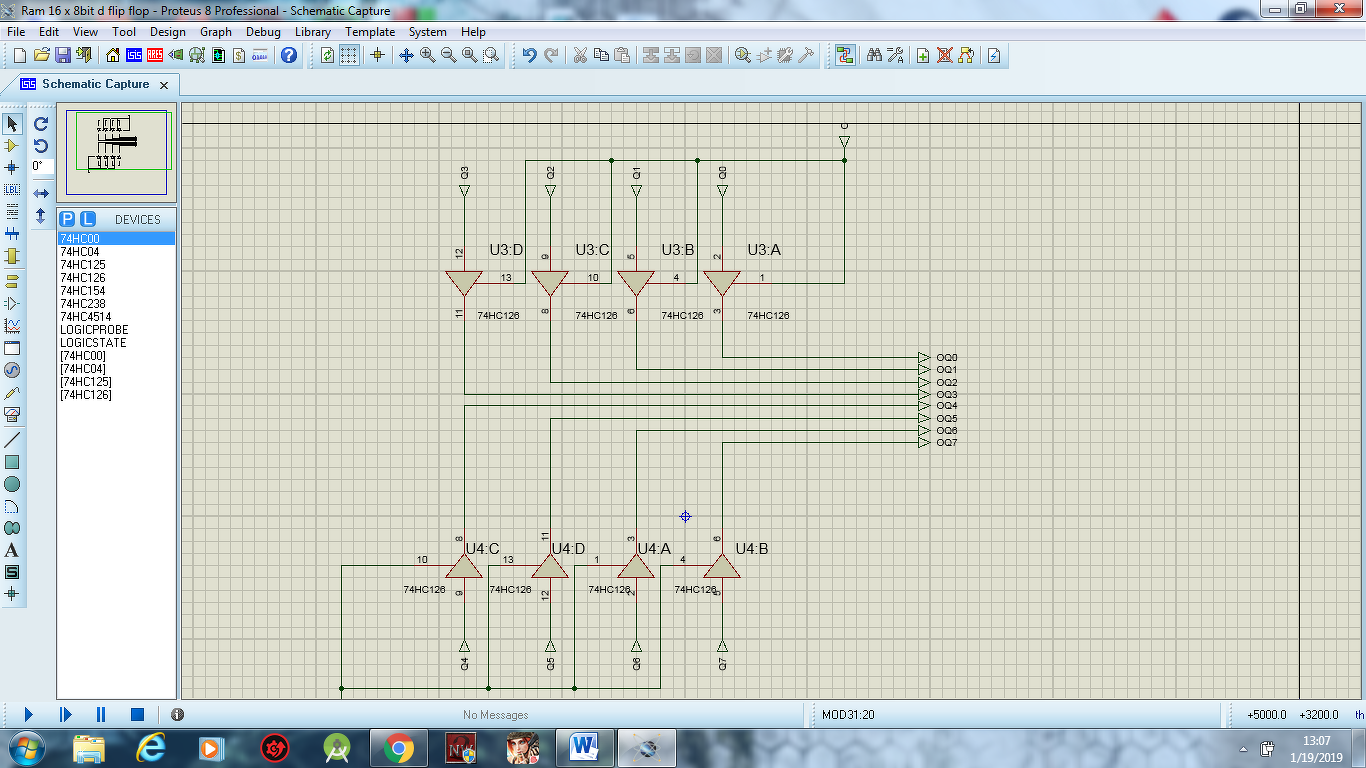The image size is (1366, 768).
Task: Select the Component mode tool
Action: click(12, 146)
